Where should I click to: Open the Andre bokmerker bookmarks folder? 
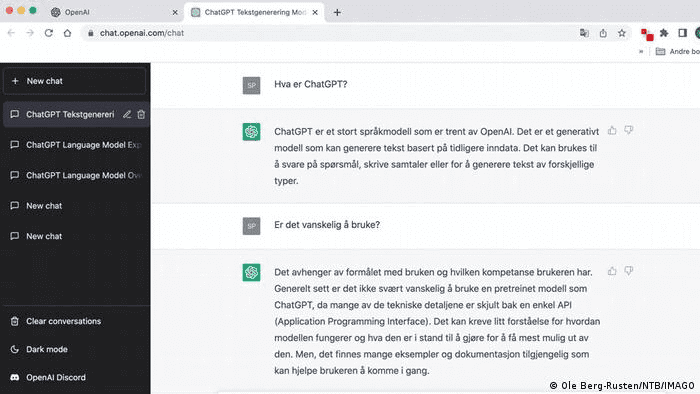tap(677, 52)
